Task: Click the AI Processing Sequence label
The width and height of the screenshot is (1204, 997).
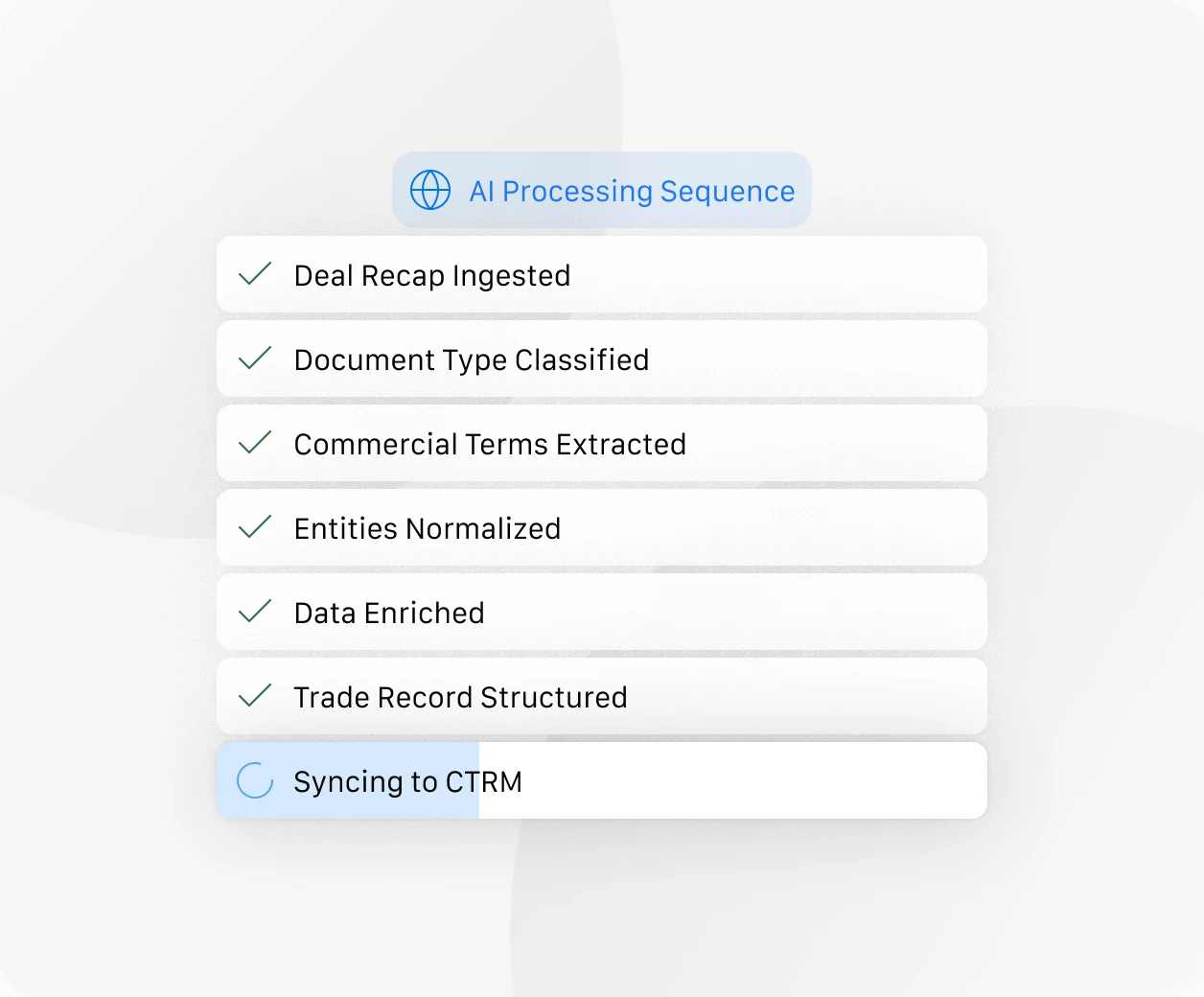Action: [632, 191]
